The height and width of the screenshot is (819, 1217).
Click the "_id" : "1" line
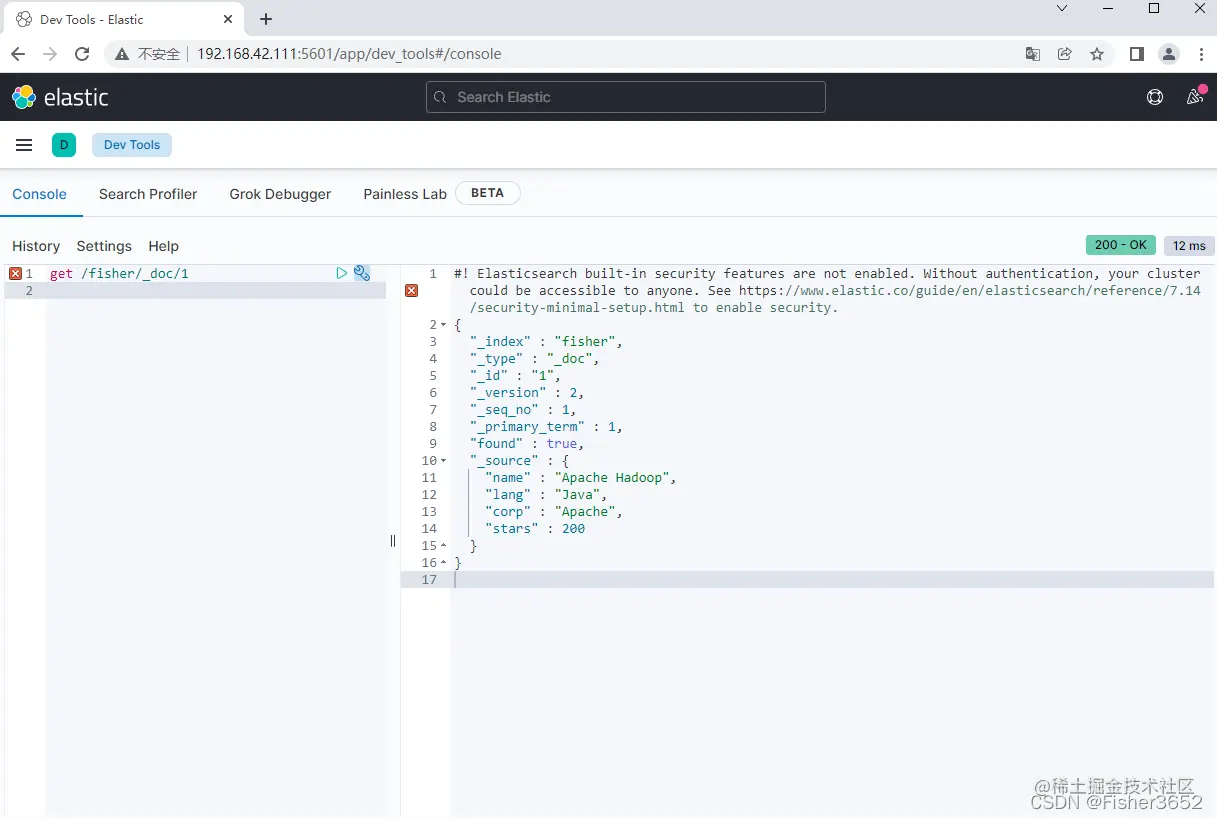tap(516, 375)
